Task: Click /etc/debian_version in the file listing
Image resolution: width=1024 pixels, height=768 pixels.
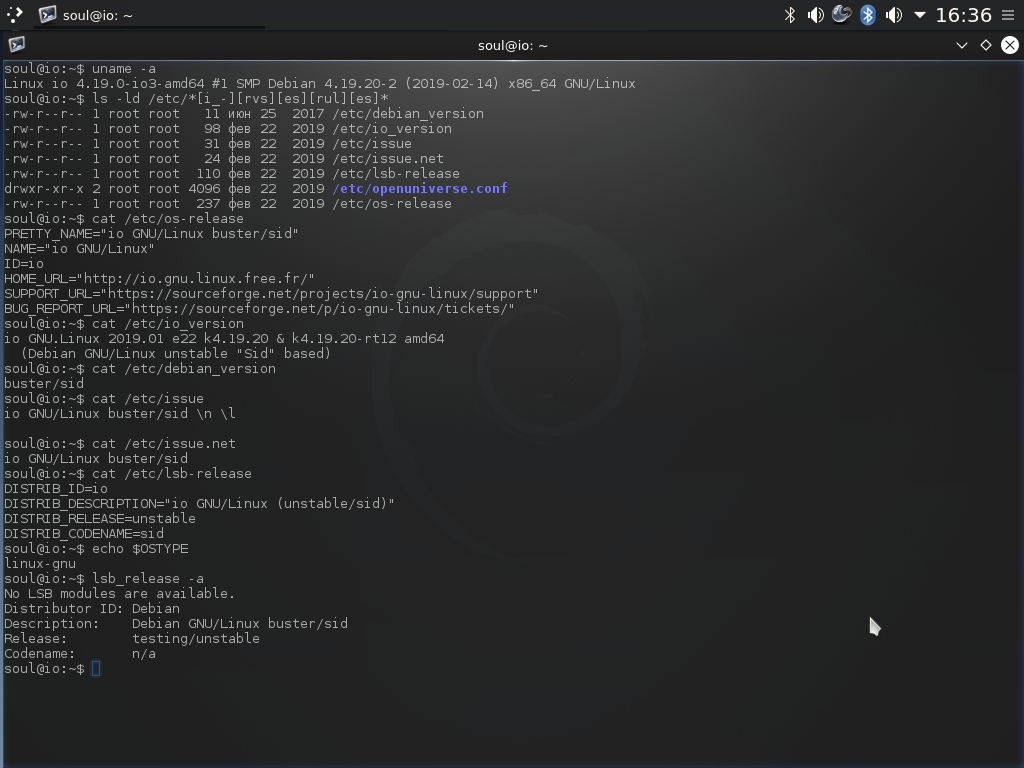Action: coord(408,114)
